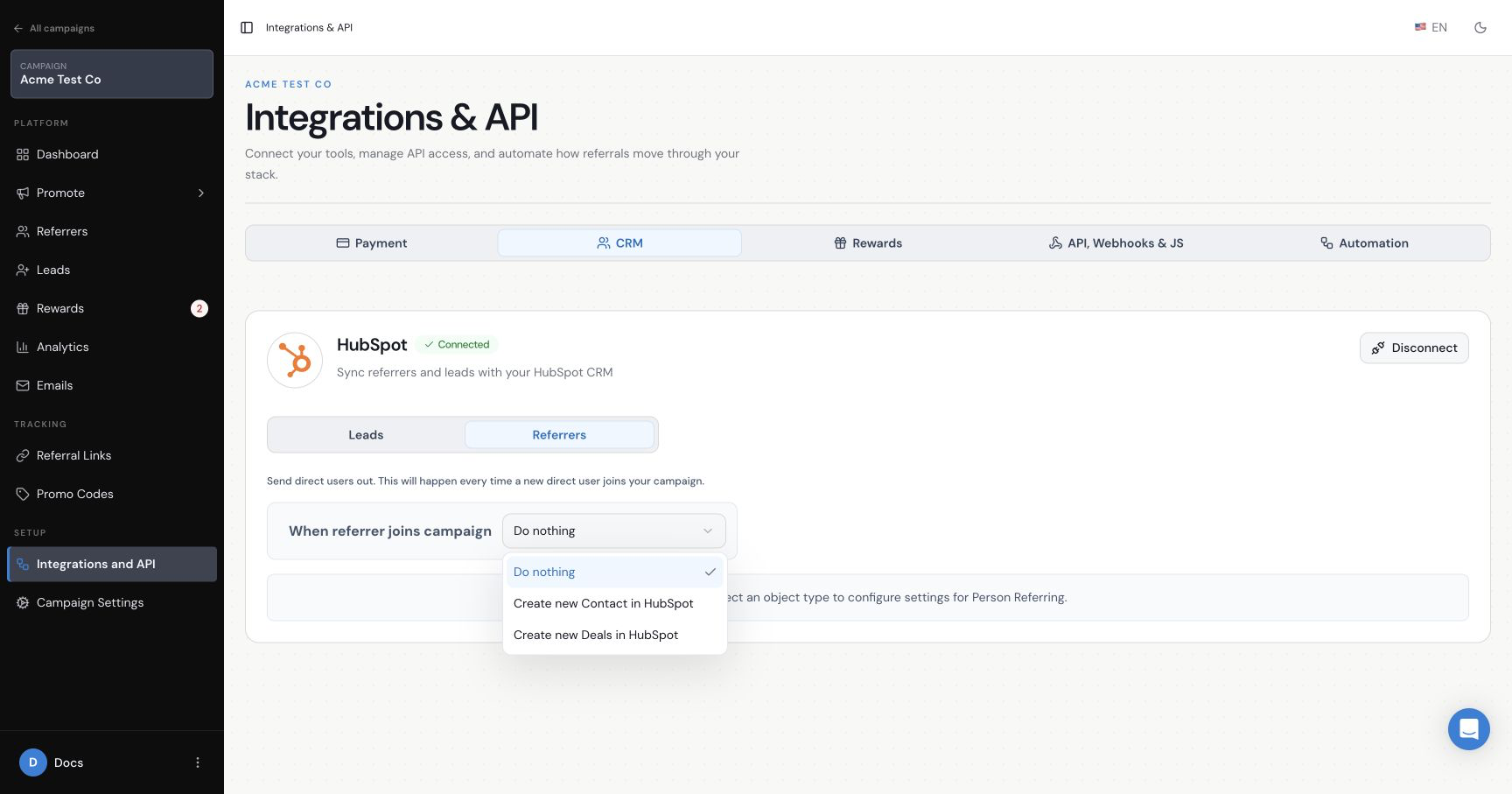Disconnect the HubSpot integration
Screen dimensions: 1512x794
pyautogui.click(x=1414, y=348)
